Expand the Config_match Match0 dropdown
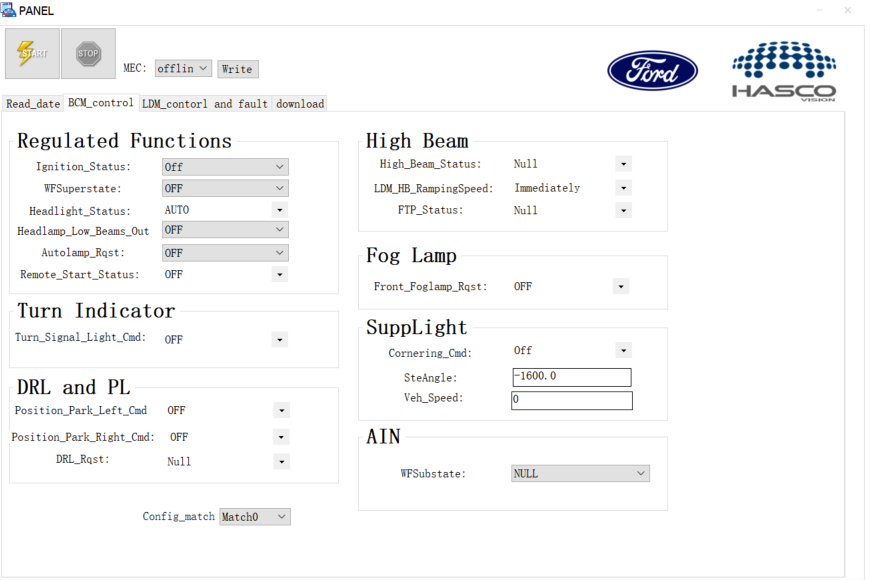This screenshot has width=870, height=580. (x=255, y=517)
